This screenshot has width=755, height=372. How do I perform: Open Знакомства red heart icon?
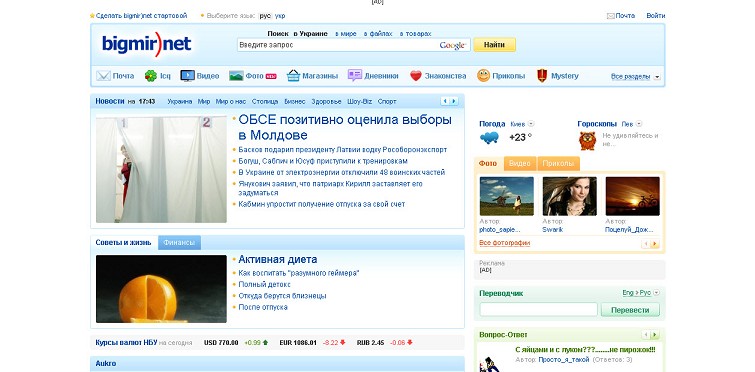point(416,76)
